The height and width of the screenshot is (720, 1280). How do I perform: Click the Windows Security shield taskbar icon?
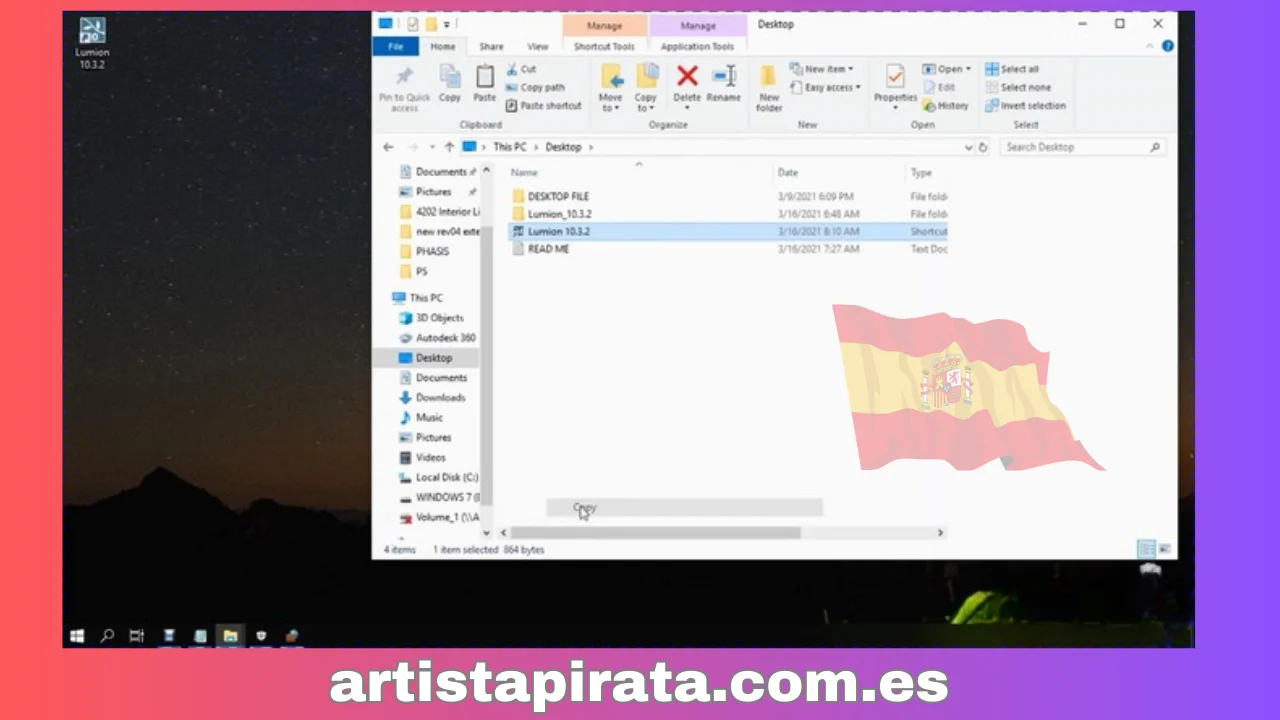[262, 635]
